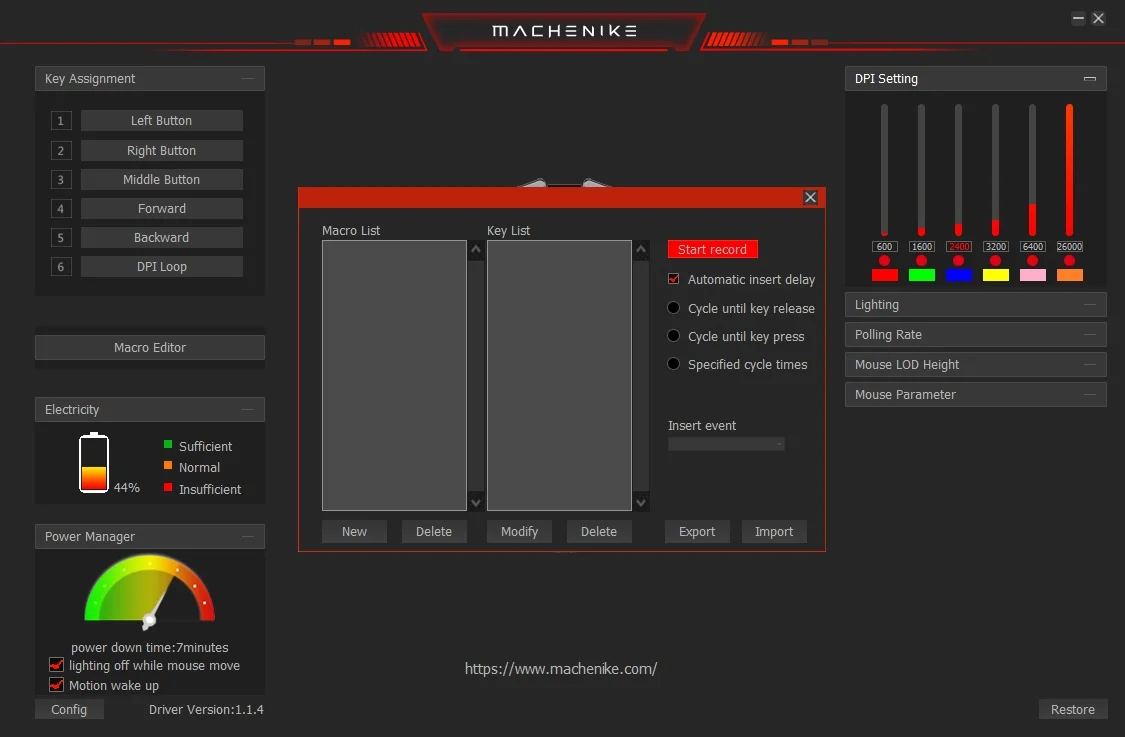Click the green DPI color swatch
Image resolution: width=1125 pixels, height=737 pixels.
[921, 275]
